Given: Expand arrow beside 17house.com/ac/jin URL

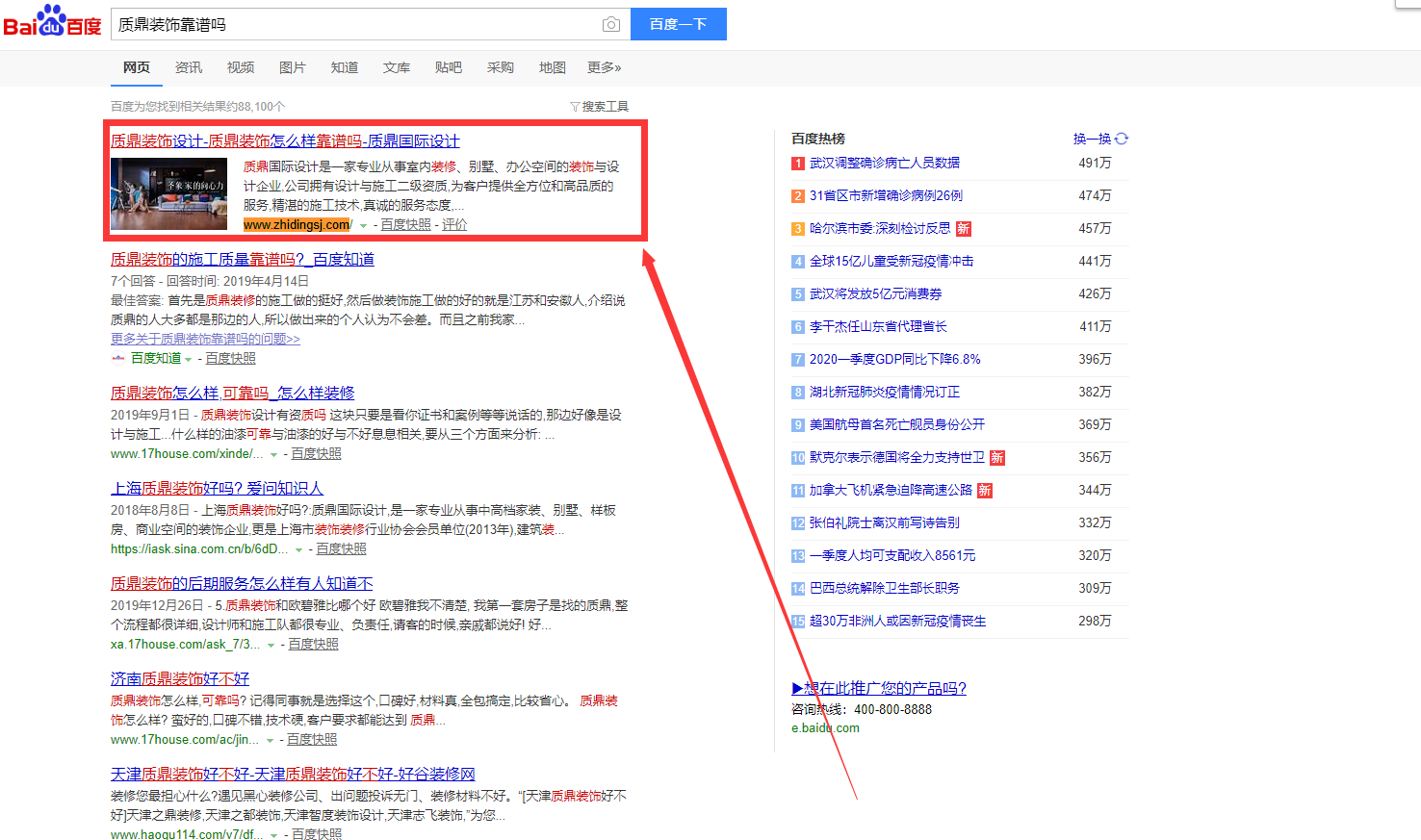Looking at the screenshot, I should (270, 741).
